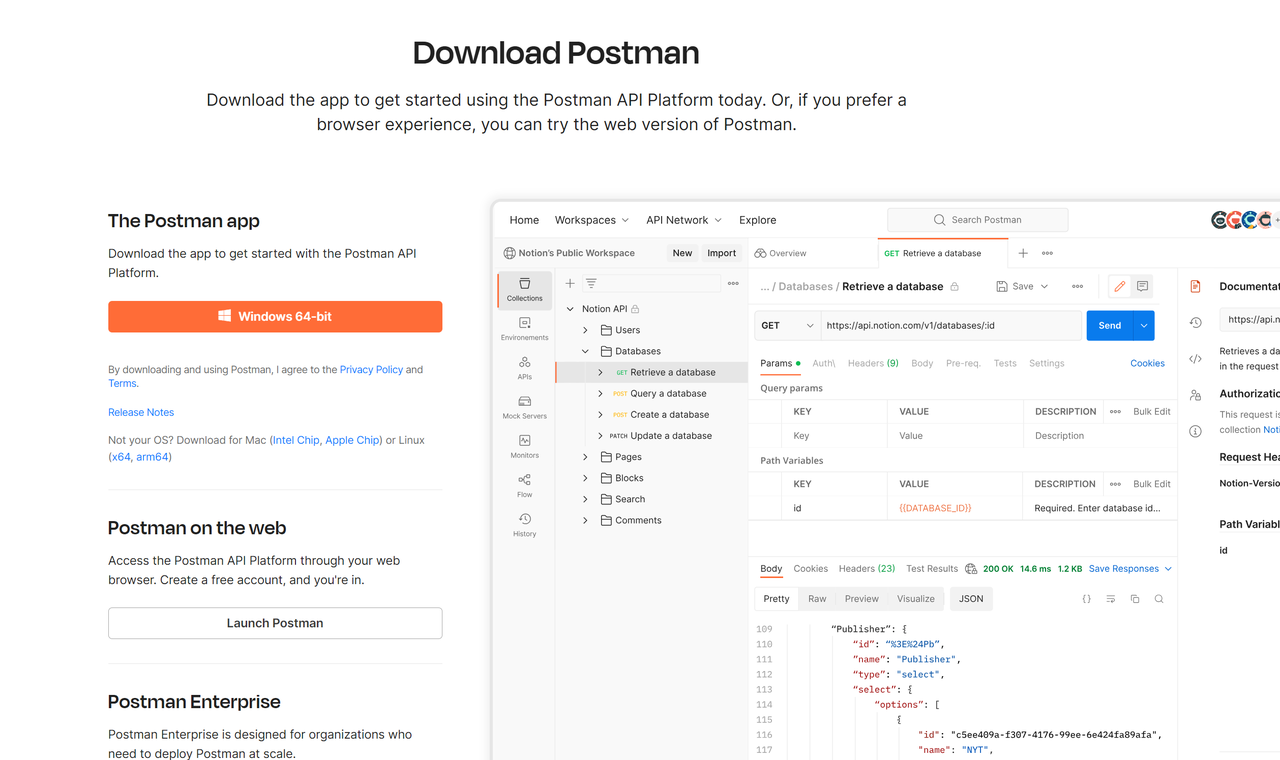Open the Collections sidebar icon
1280x760 pixels.
[x=524, y=290]
